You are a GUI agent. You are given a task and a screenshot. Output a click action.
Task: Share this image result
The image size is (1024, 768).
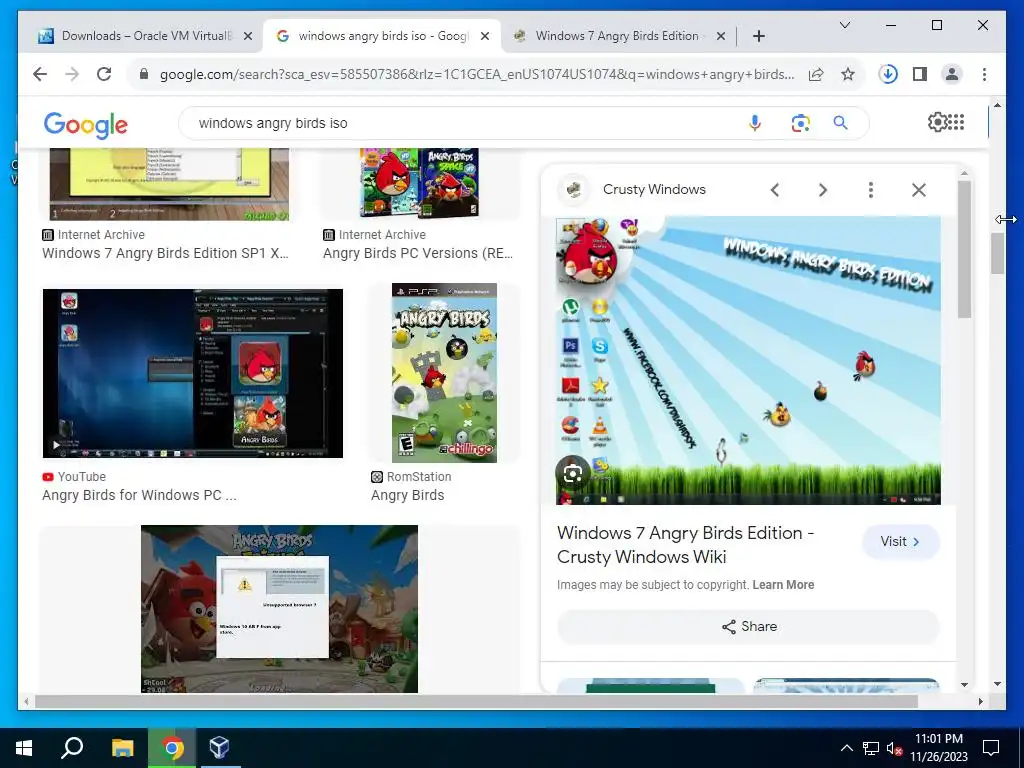(748, 626)
